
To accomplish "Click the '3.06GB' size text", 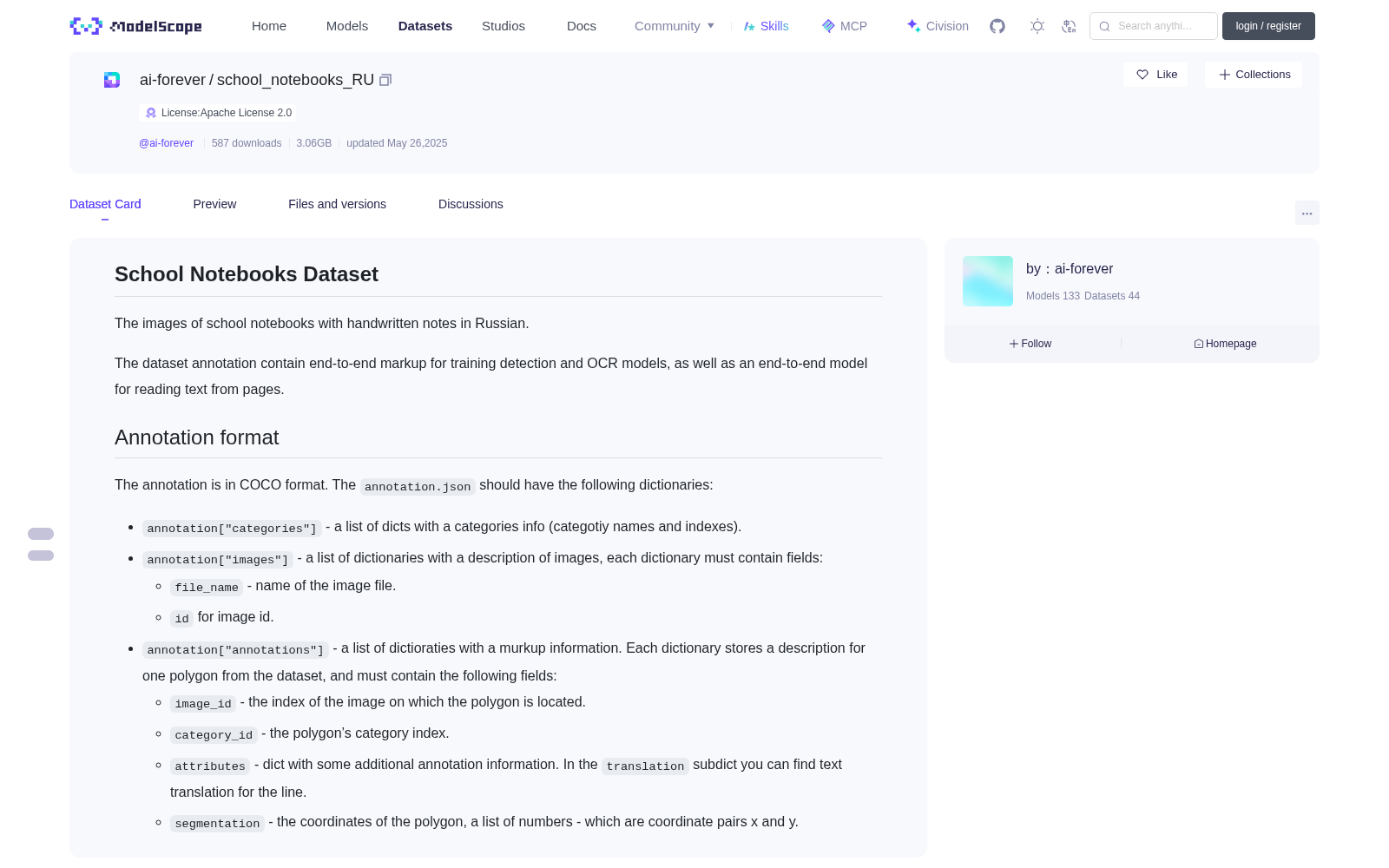I will [x=314, y=143].
